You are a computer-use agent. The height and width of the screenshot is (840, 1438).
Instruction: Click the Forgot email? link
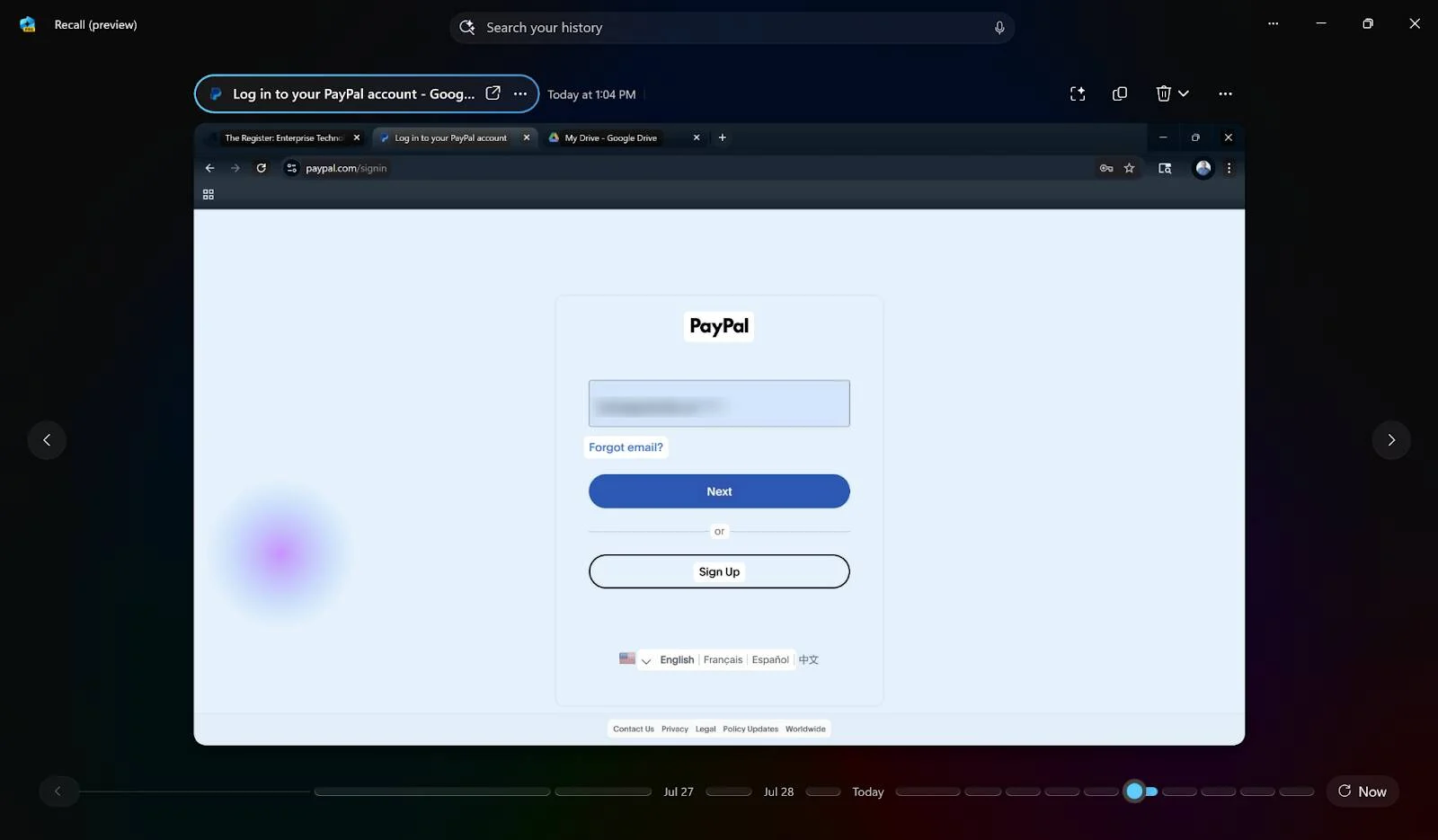point(626,447)
